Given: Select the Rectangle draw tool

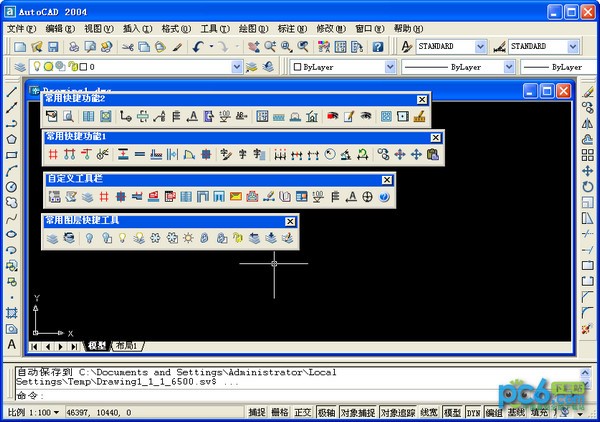Looking at the screenshot, I should click(x=11, y=155).
